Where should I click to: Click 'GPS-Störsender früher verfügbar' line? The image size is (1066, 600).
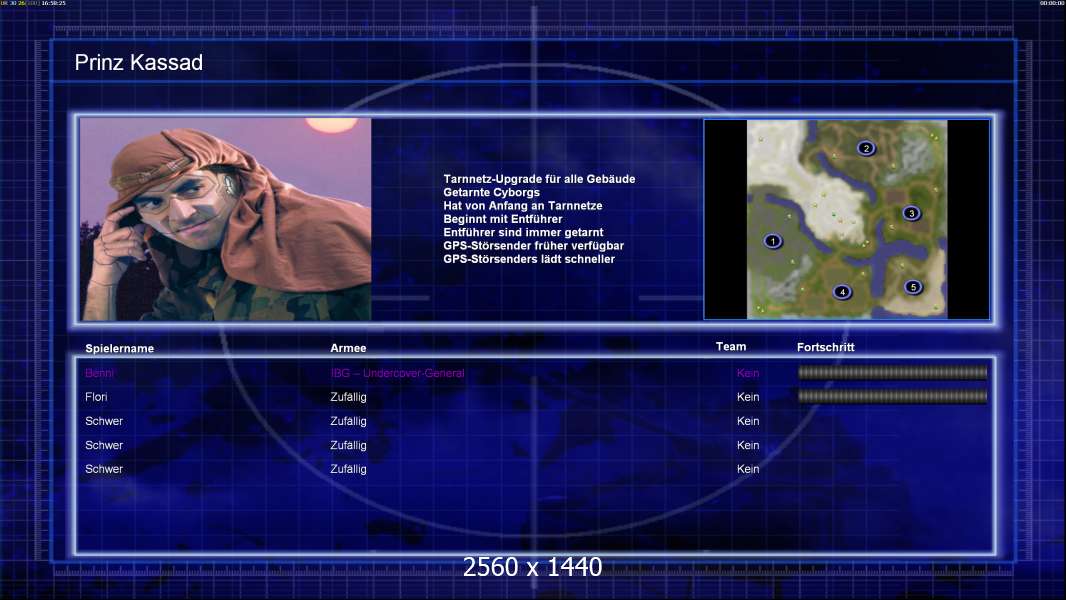click(x=534, y=245)
